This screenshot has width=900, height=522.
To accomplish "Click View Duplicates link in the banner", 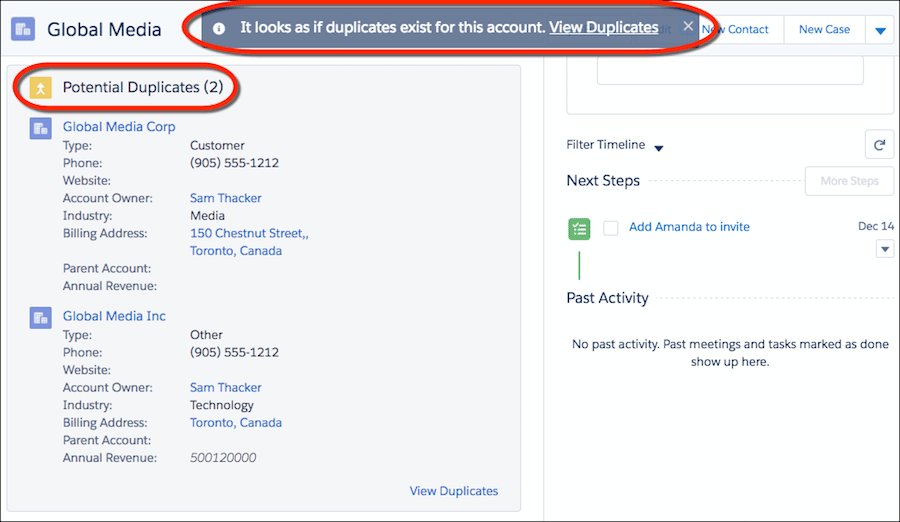I will tap(603, 28).
